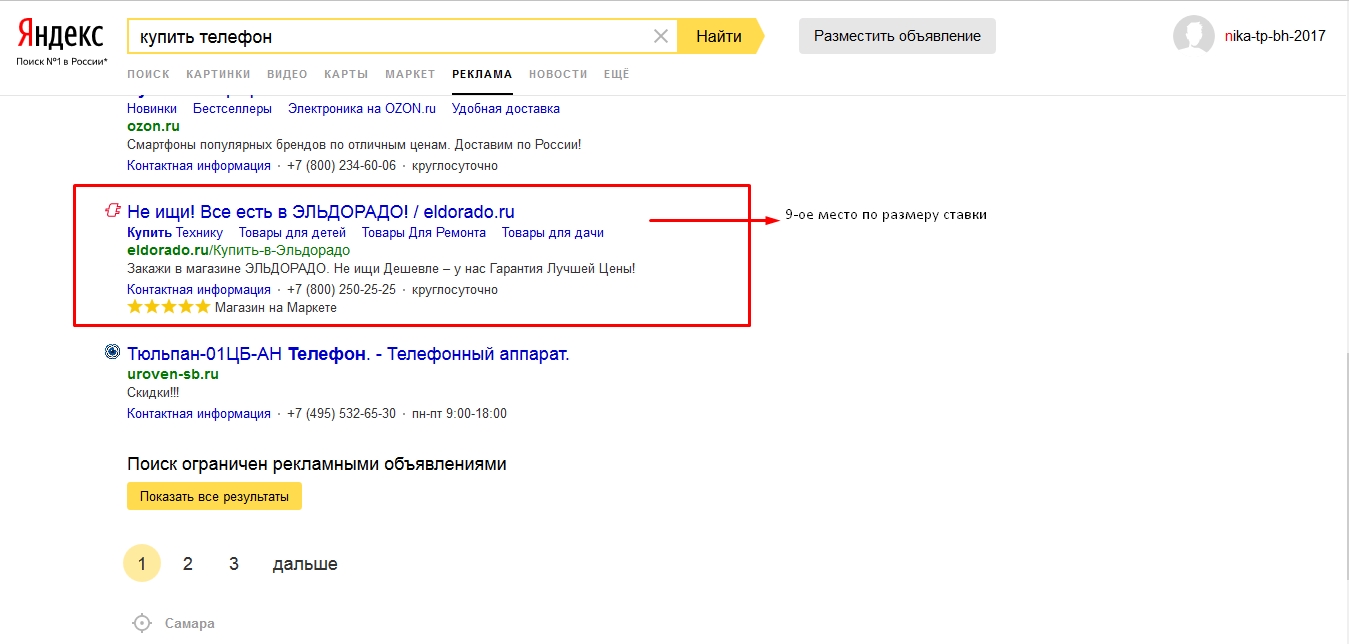Click the Tulpan ad favicon icon

113,352
